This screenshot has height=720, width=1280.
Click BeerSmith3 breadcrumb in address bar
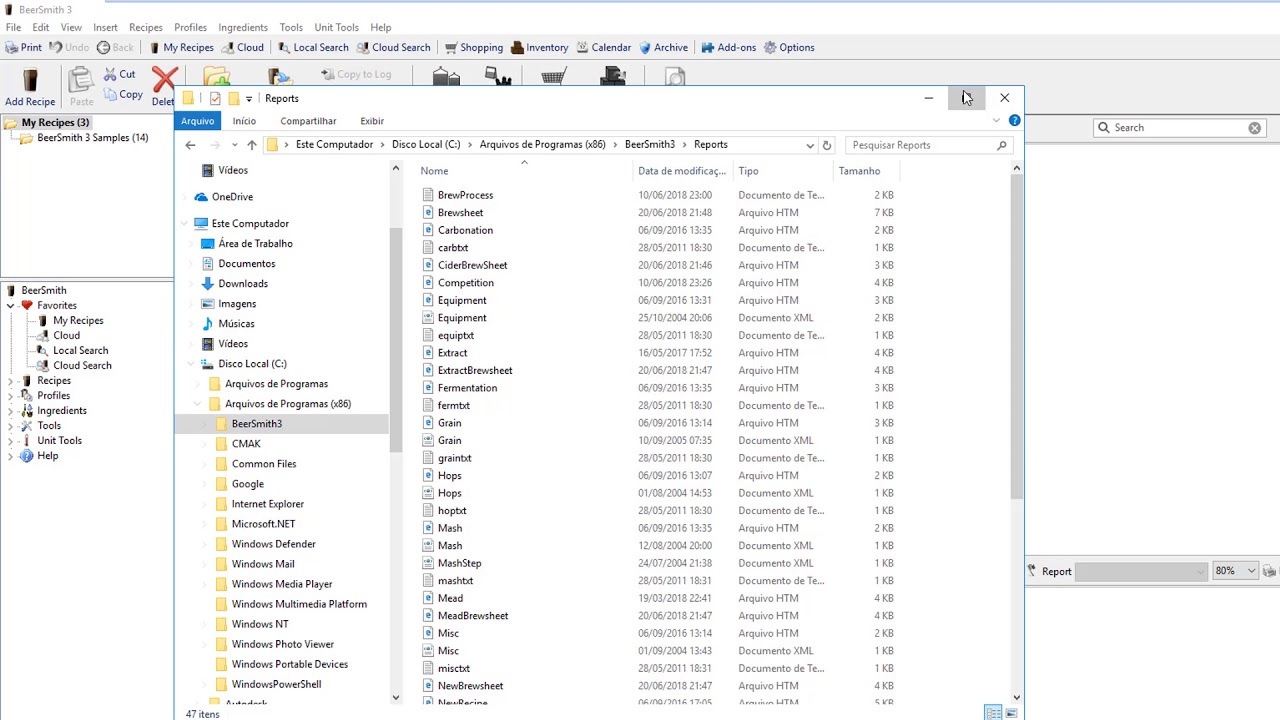[x=649, y=145]
